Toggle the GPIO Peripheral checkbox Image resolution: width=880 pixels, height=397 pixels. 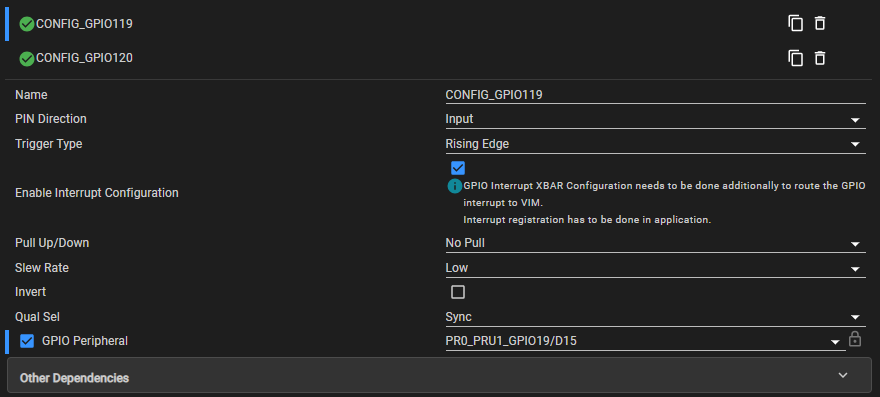pos(27,341)
